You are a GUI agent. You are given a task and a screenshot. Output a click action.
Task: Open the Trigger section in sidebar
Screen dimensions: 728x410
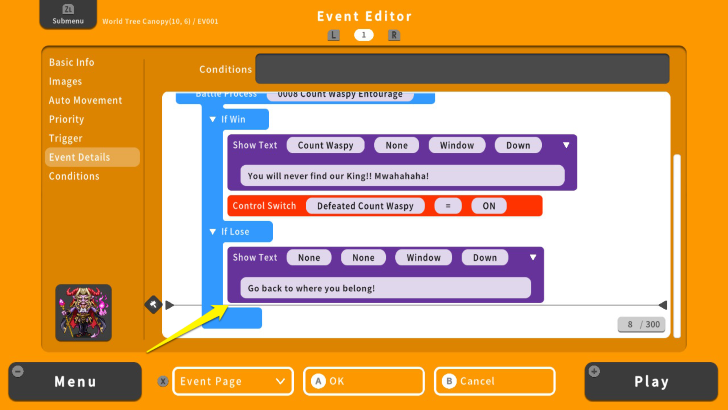tap(66, 138)
